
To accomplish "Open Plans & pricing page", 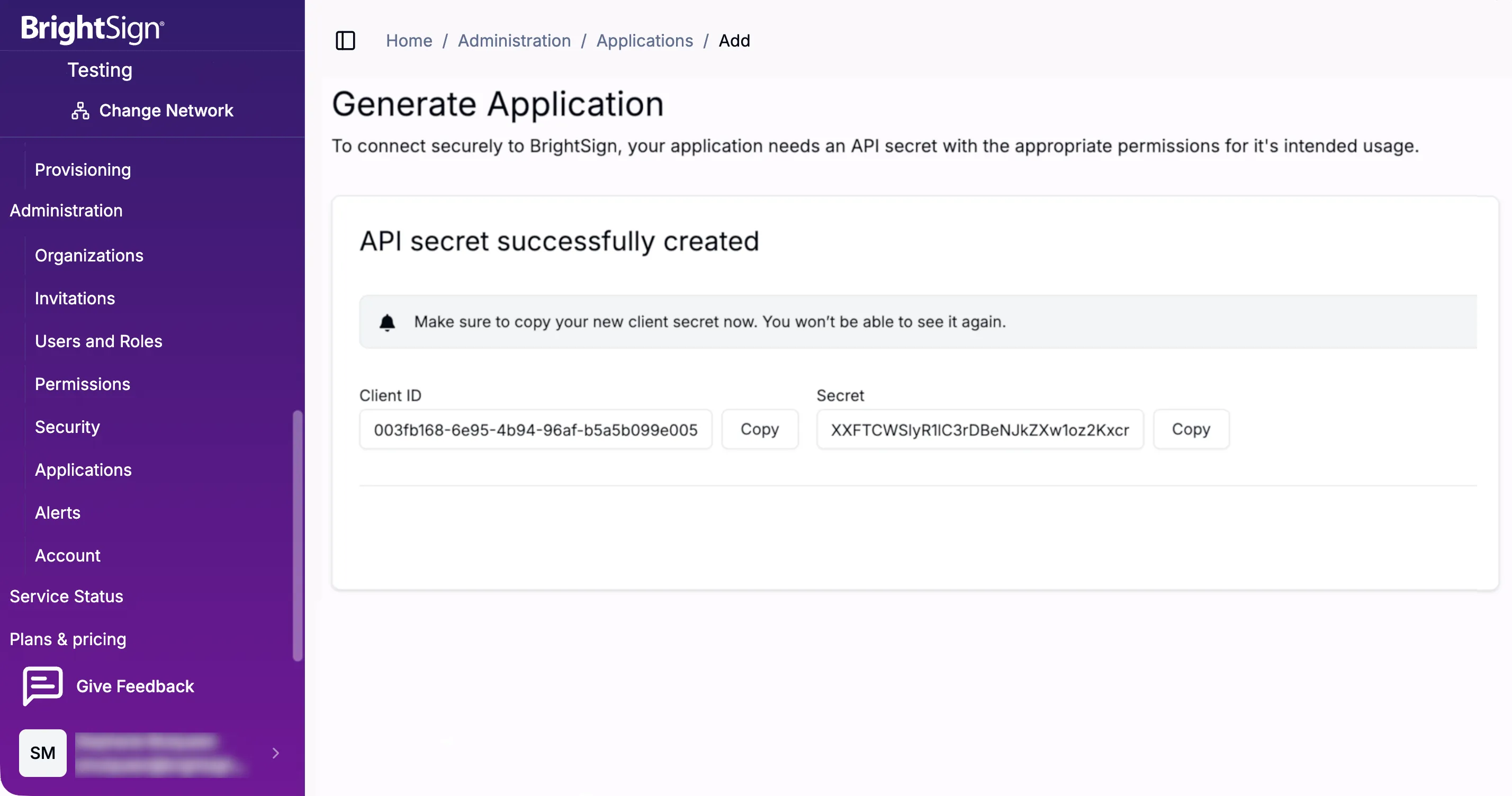I will (x=68, y=639).
